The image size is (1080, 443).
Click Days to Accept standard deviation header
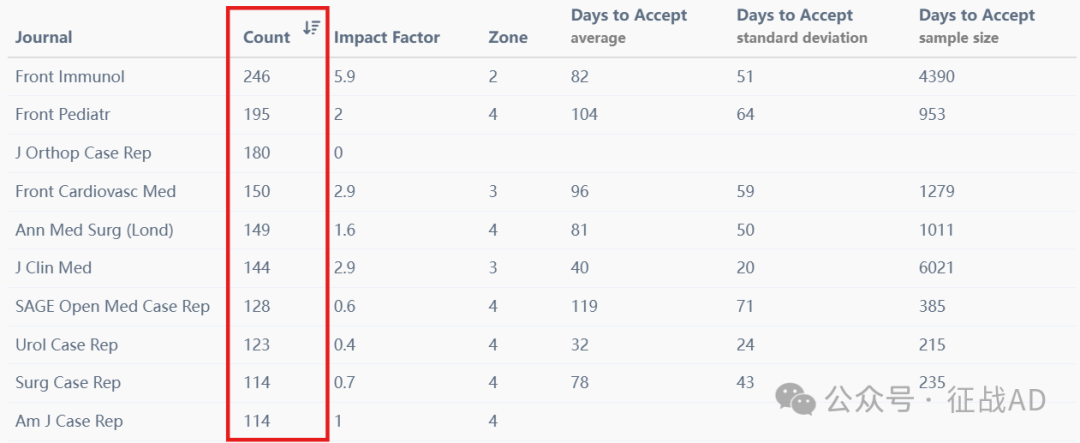[x=802, y=26]
